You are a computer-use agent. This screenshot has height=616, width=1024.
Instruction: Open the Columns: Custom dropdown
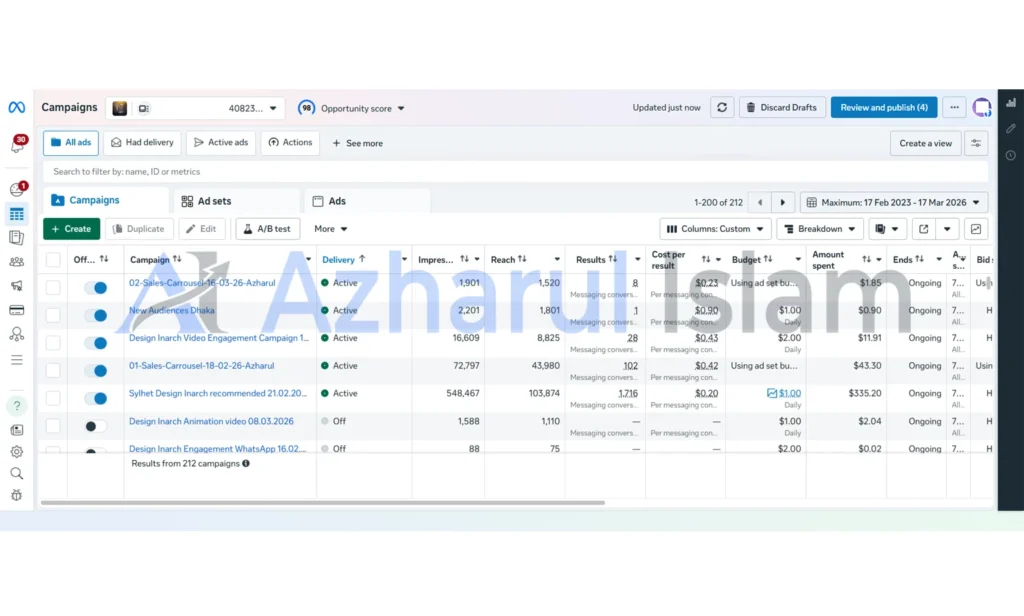[715, 229]
